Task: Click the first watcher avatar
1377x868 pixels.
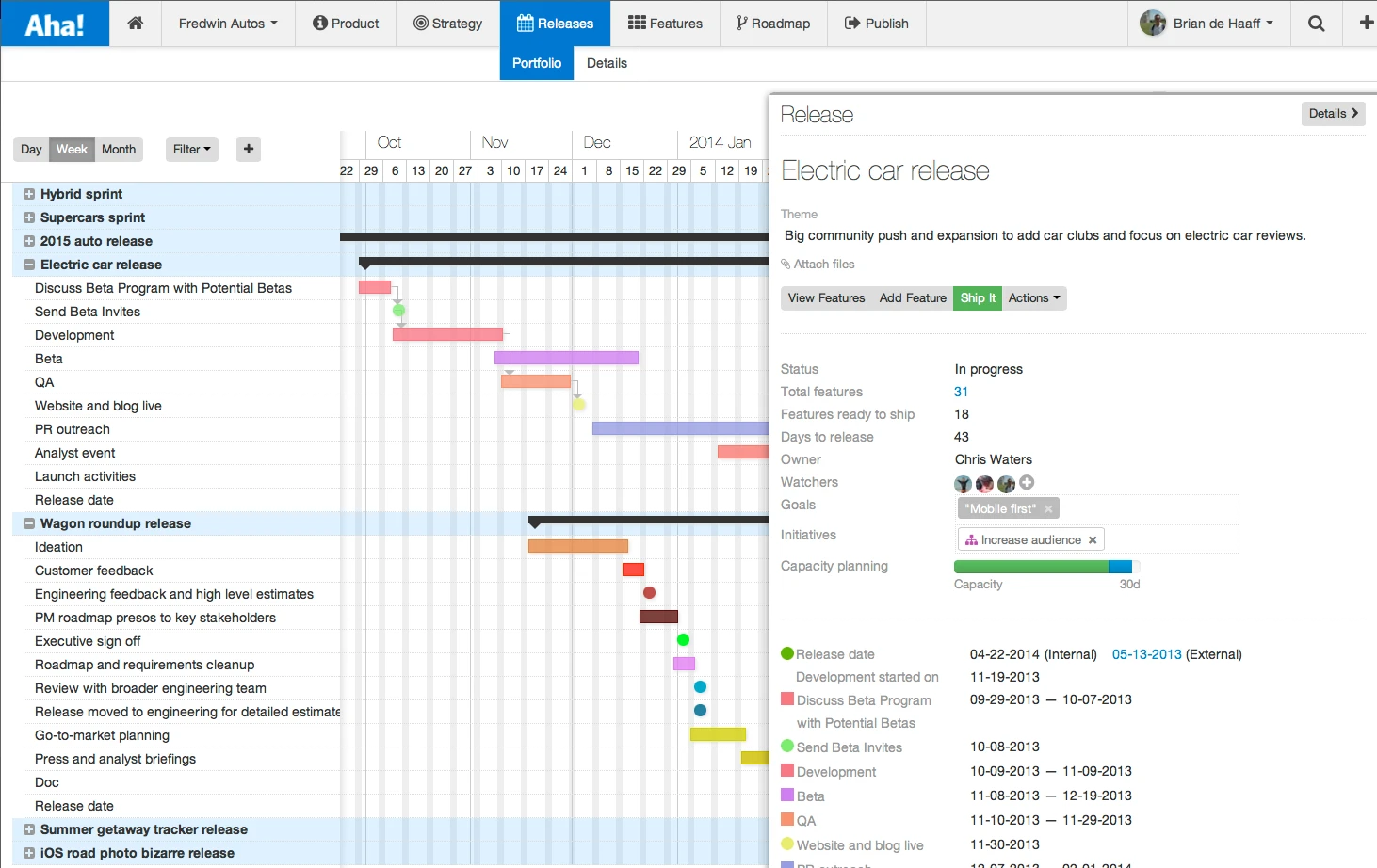Action: 963,484
